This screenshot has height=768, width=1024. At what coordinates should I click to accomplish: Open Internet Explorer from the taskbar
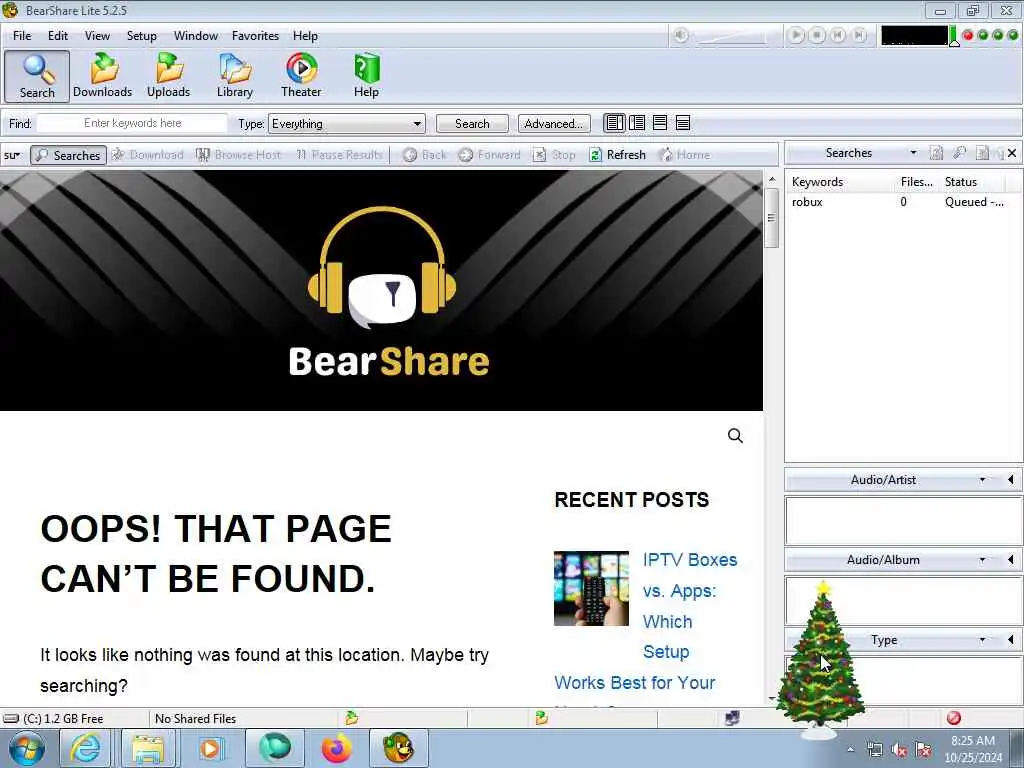pyautogui.click(x=86, y=748)
